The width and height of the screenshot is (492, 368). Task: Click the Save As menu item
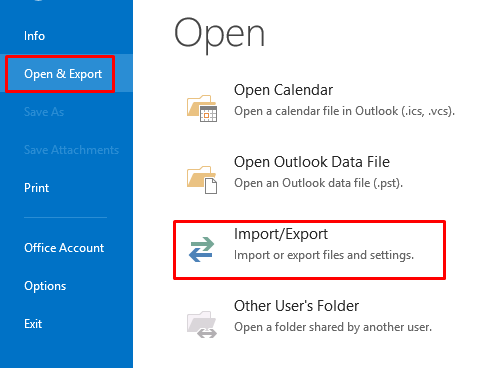44,112
